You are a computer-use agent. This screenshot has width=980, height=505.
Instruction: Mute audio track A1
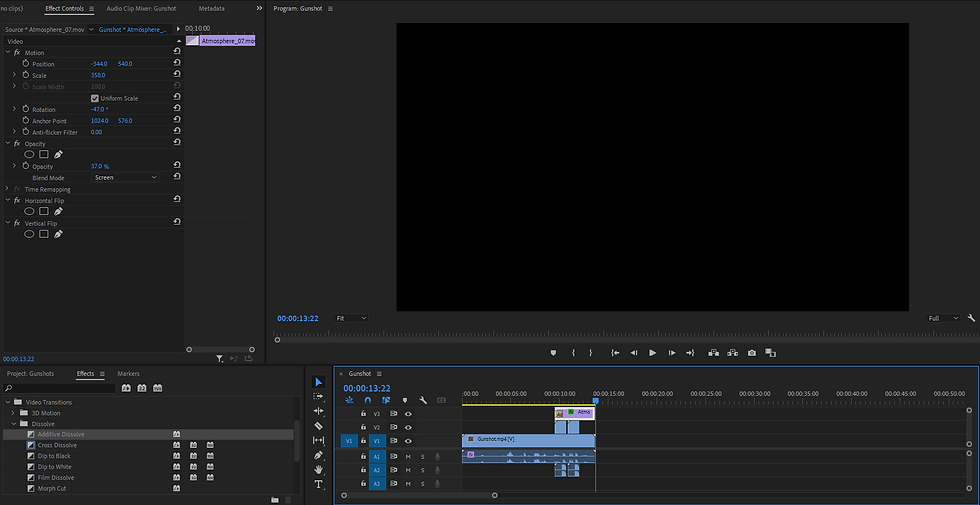point(408,456)
